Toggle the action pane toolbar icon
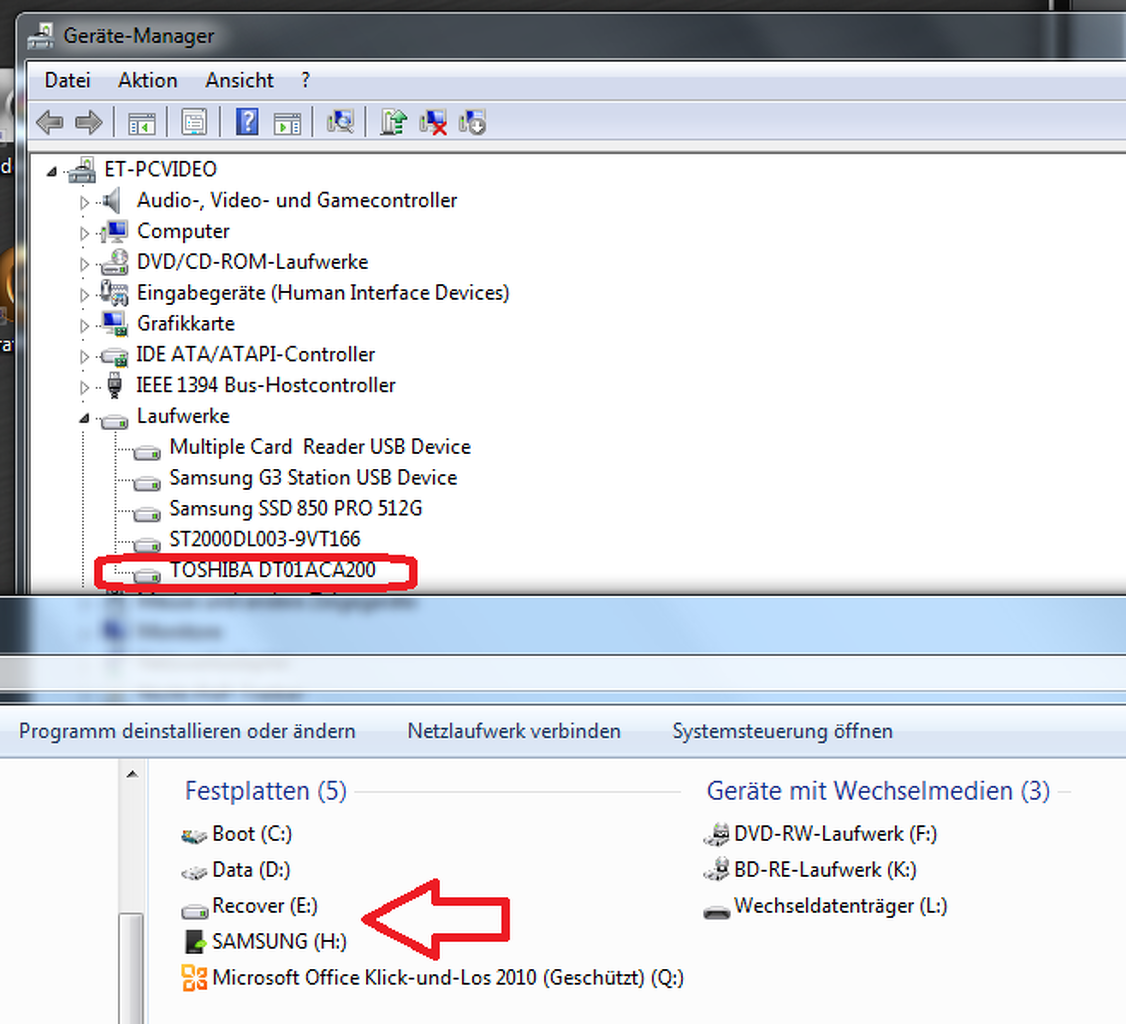This screenshot has width=1126, height=1024. [287, 123]
